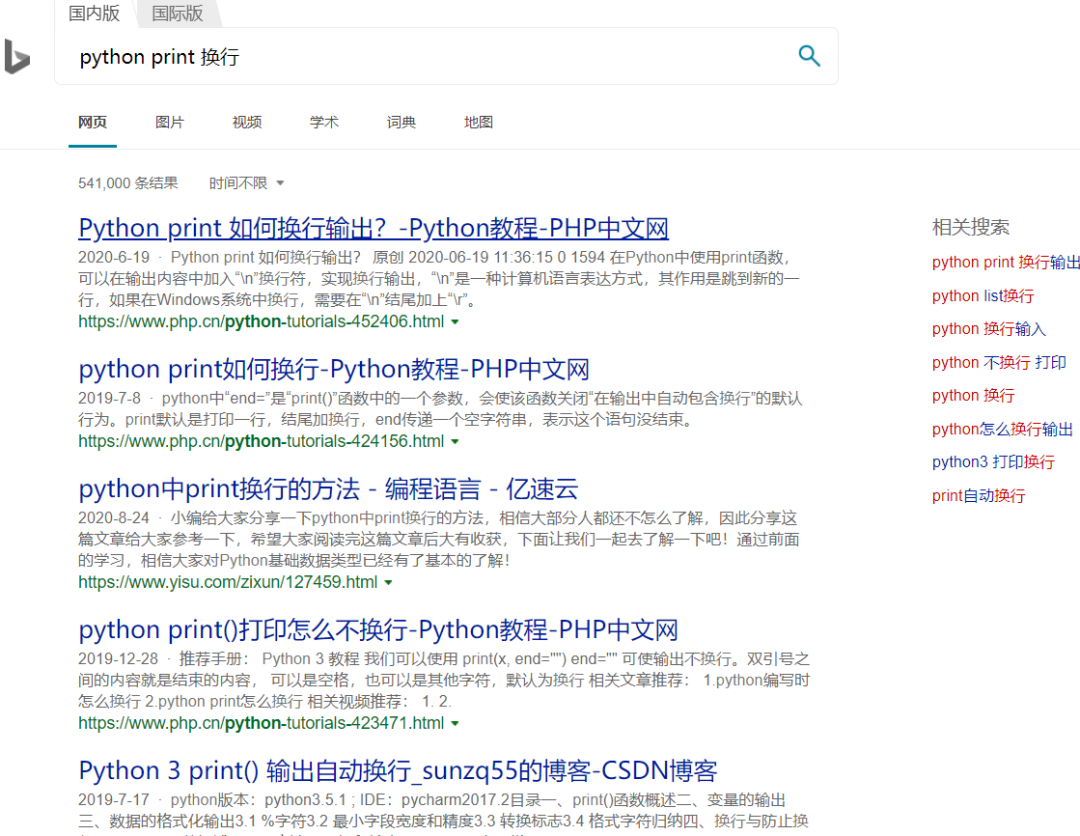
Task: Open related search print自动换行
Action: 979,496
